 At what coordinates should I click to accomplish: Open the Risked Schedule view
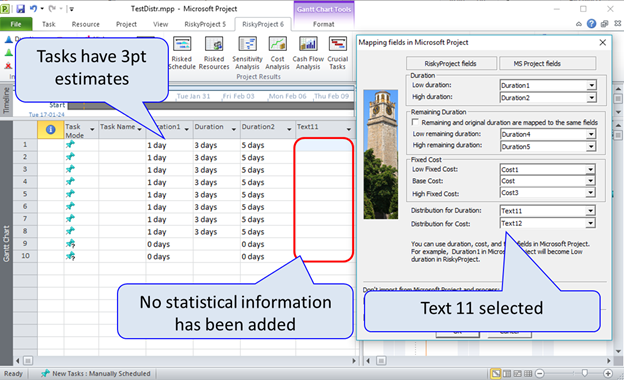click(x=182, y=53)
